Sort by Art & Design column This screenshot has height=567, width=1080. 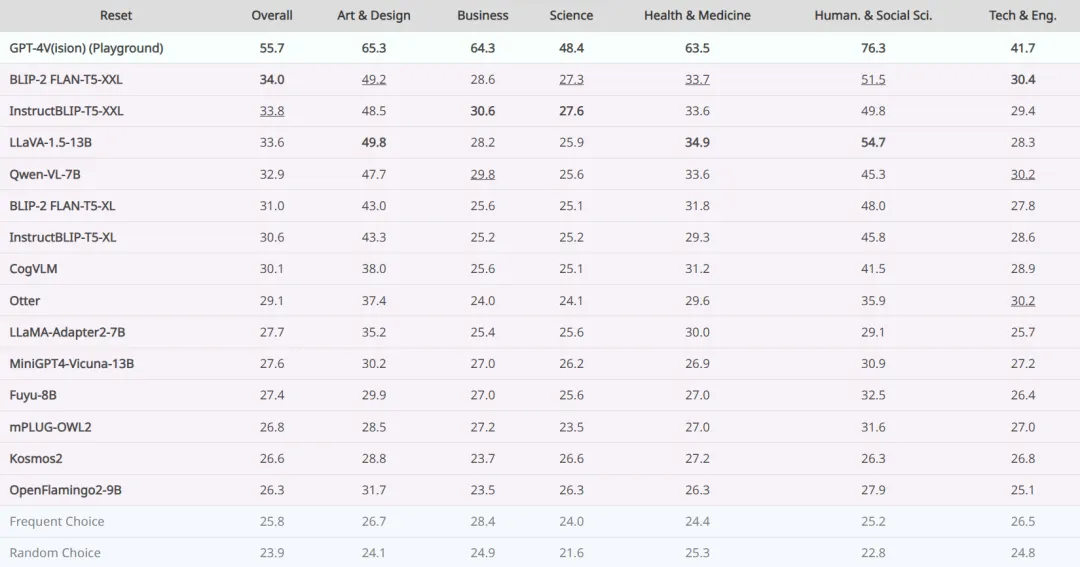click(373, 15)
